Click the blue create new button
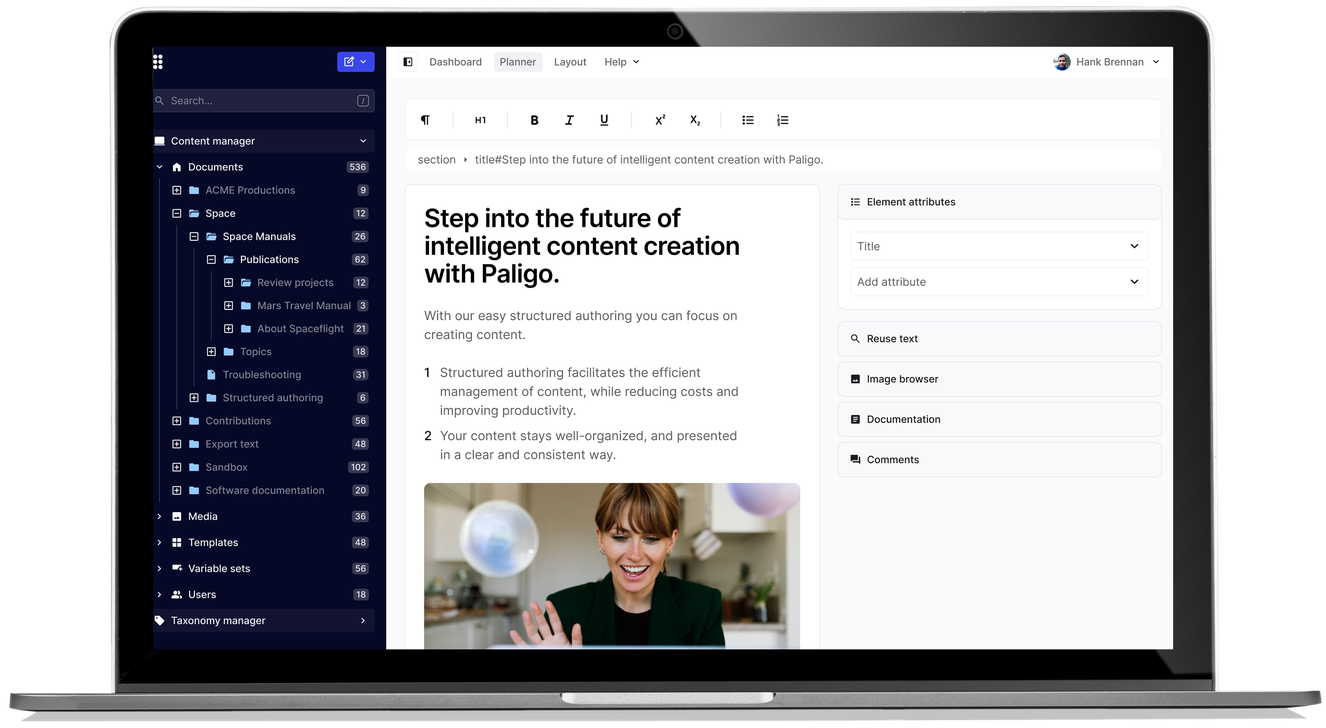 [356, 62]
